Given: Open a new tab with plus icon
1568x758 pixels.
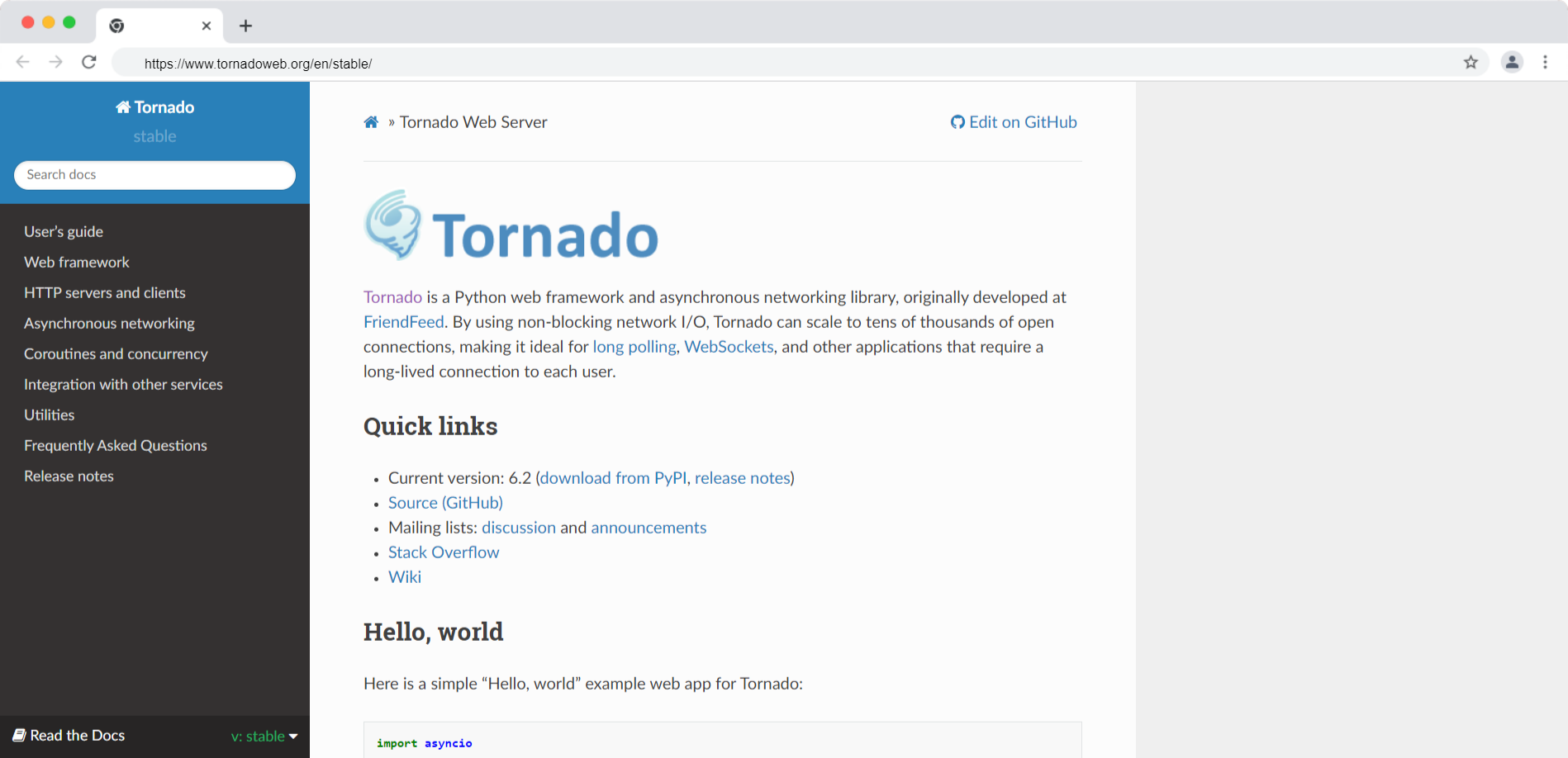Looking at the screenshot, I should tap(245, 26).
